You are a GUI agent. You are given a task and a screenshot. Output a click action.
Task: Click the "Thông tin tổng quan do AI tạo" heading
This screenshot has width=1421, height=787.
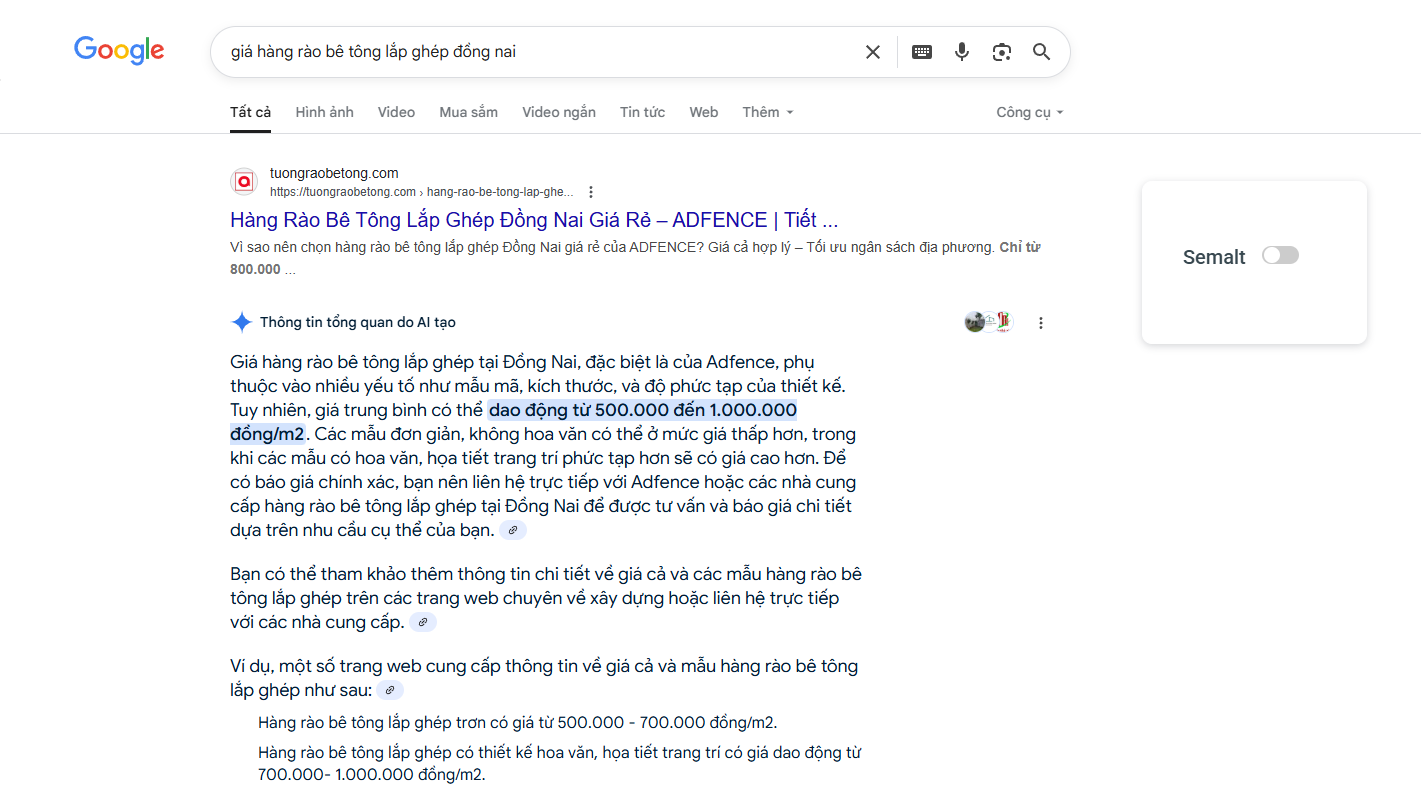point(358,322)
